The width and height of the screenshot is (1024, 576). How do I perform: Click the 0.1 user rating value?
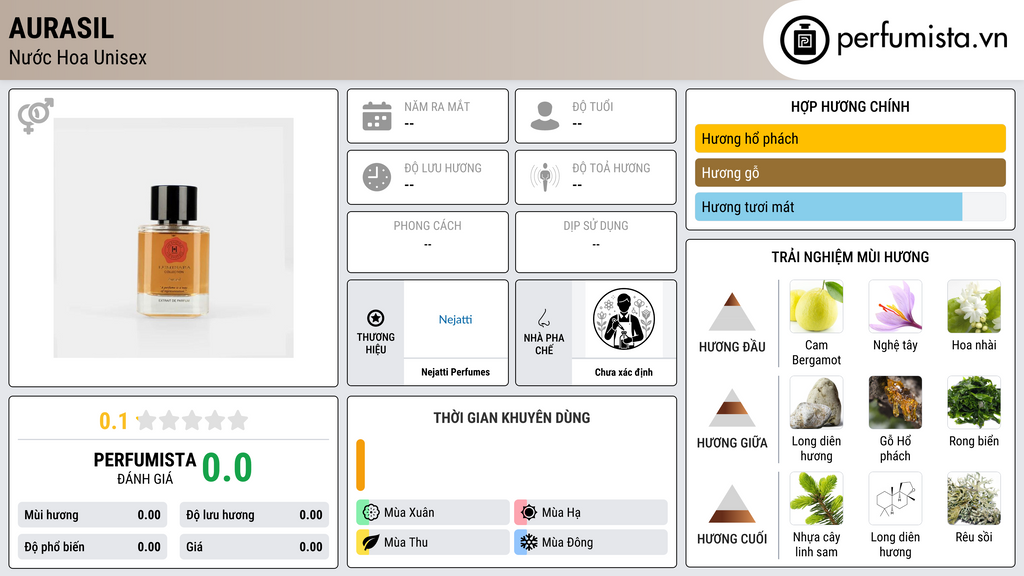click(x=113, y=421)
